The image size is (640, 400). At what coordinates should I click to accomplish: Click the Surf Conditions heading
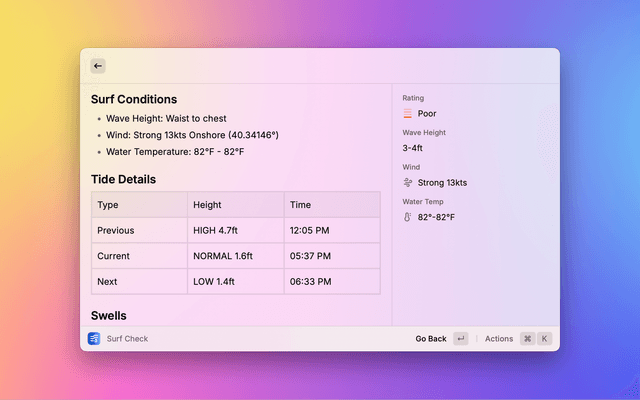134,100
